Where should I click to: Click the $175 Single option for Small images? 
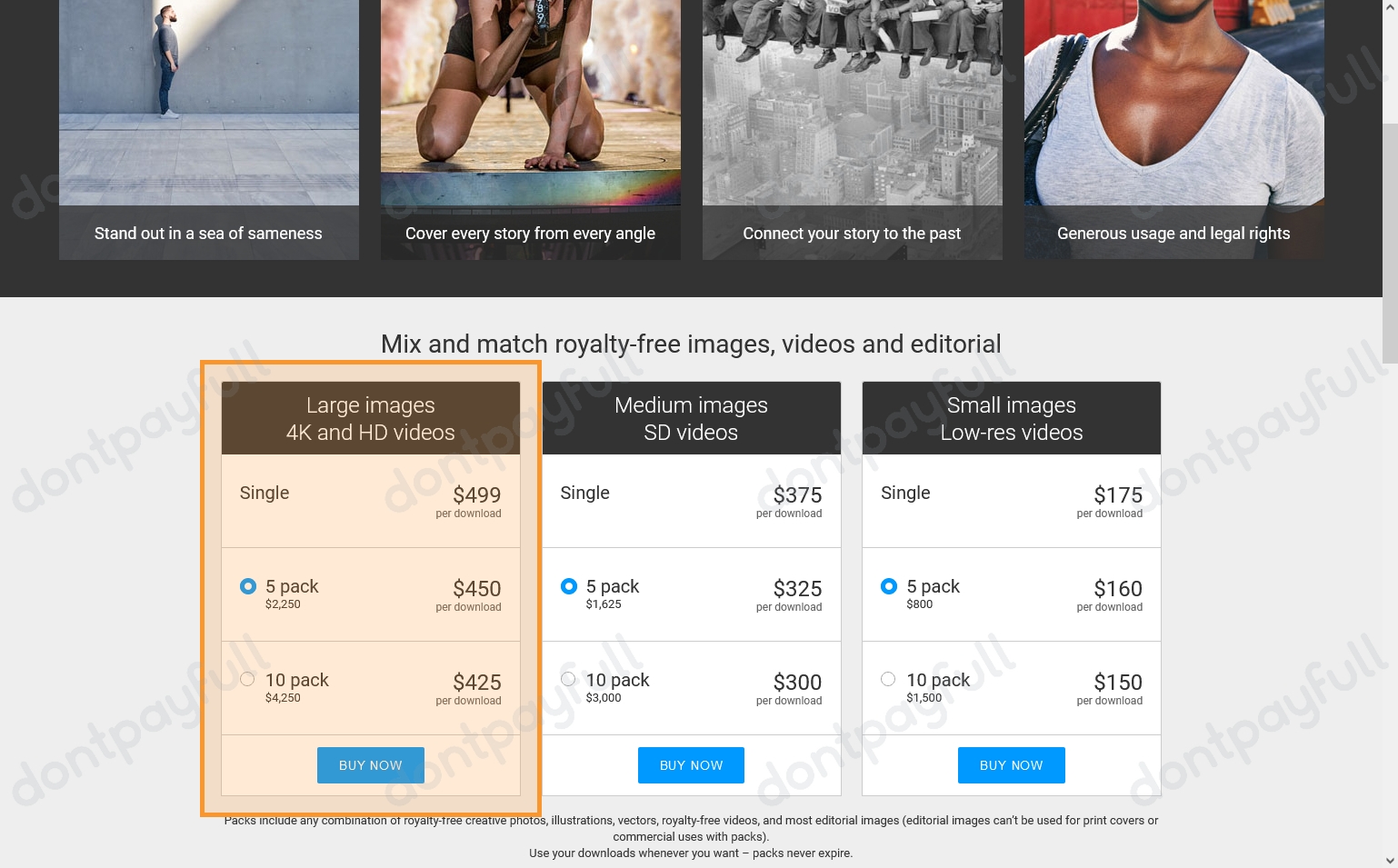(1011, 502)
